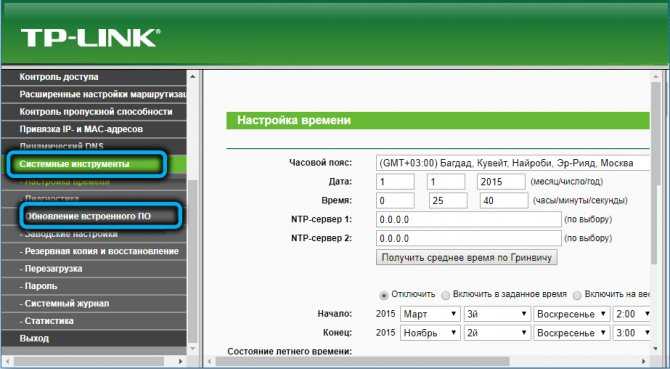
Task: Click sidebar horizontal scroll right arrow
Action: coord(181,362)
